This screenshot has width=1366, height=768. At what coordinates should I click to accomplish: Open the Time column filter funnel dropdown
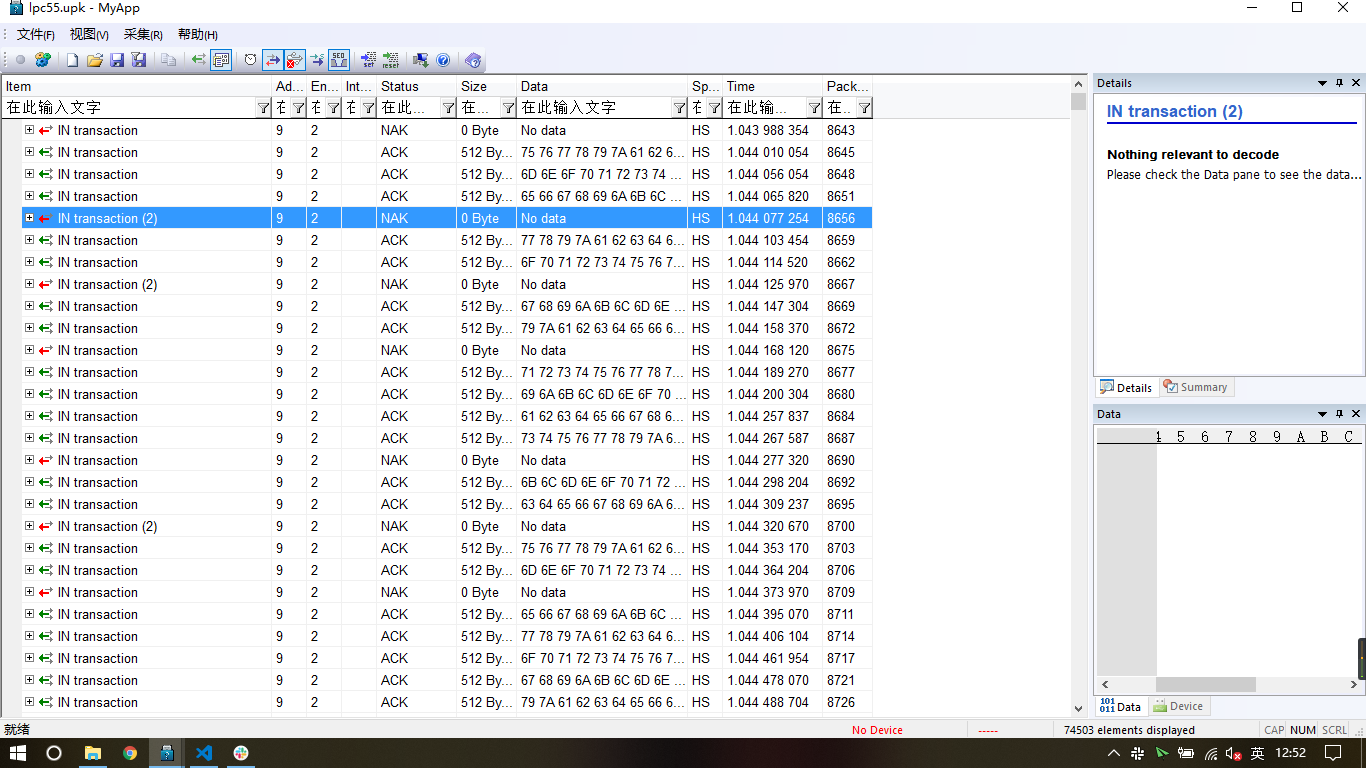pyautogui.click(x=814, y=107)
